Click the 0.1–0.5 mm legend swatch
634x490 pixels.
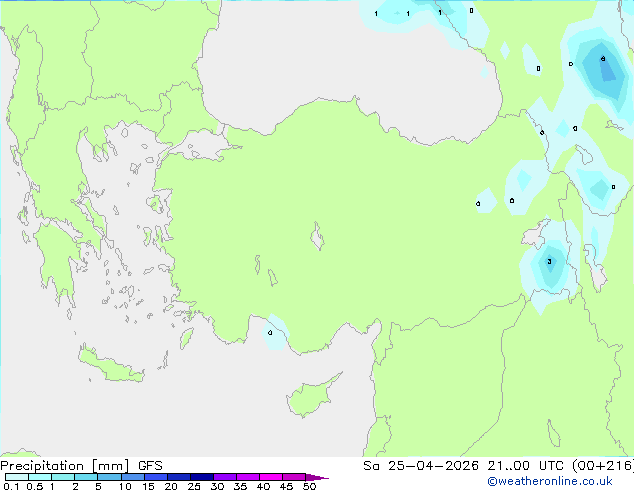pyautogui.click(x=17, y=477)
